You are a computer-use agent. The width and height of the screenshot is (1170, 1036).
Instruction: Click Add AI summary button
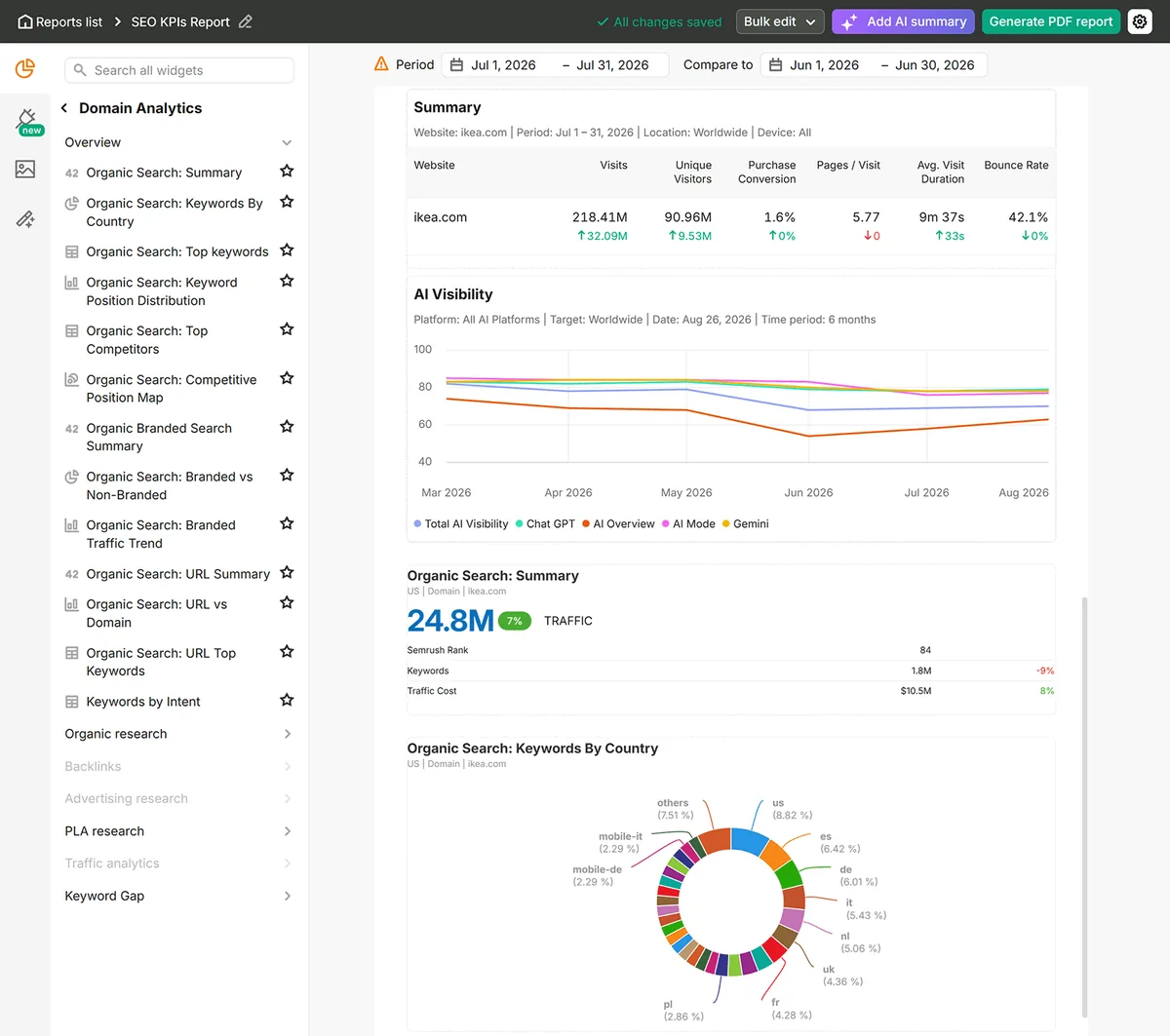(903, 21)
